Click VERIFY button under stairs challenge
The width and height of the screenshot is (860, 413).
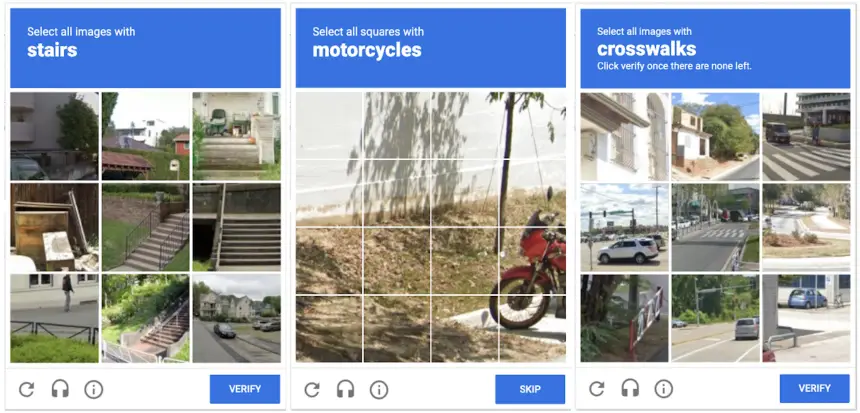click(245, 389)
